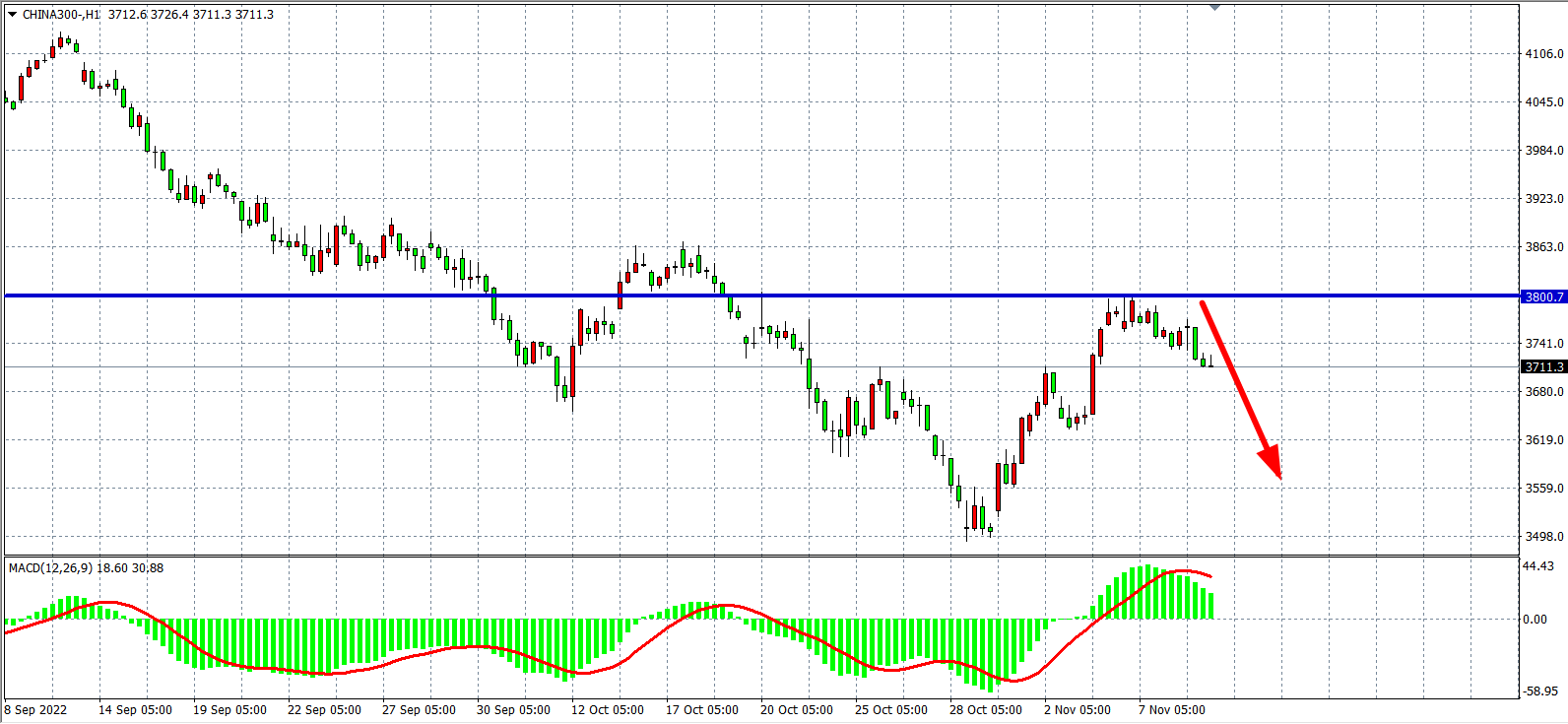Click the 4106.0 price scale label

1543,54
